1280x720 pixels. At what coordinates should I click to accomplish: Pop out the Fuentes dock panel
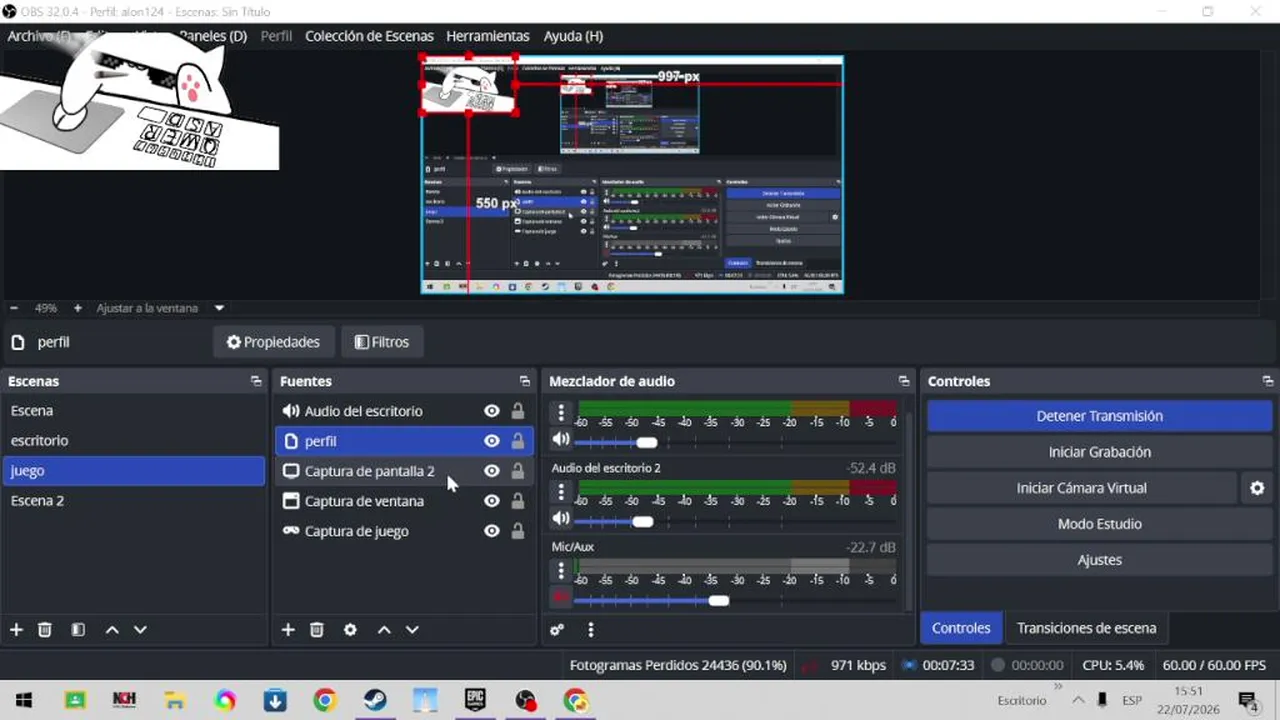click(525, 381)
